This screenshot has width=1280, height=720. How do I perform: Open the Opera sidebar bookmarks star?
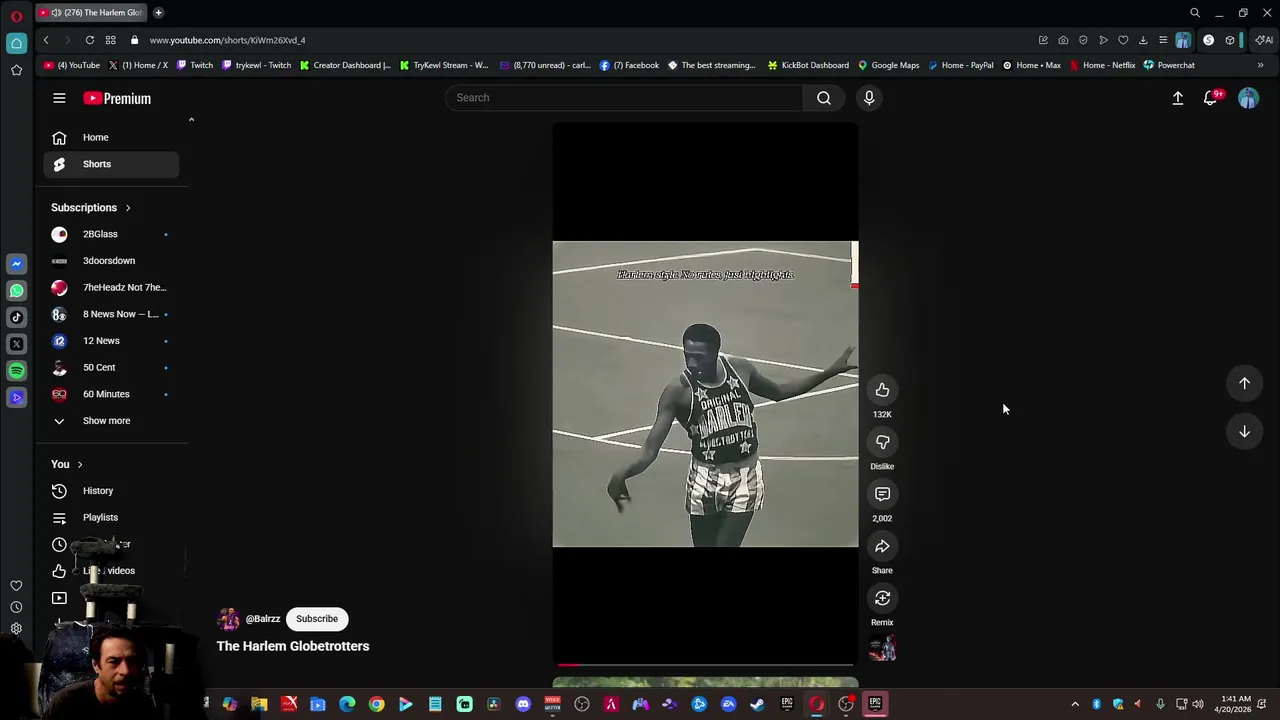point(16,70)
